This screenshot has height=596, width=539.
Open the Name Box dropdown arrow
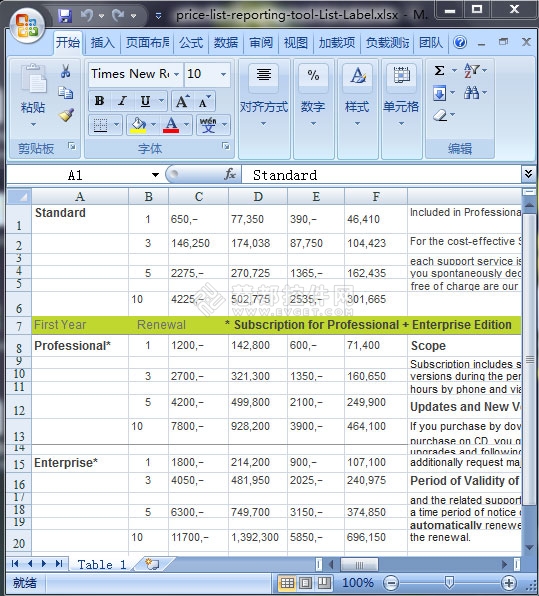tap(155, 175)
